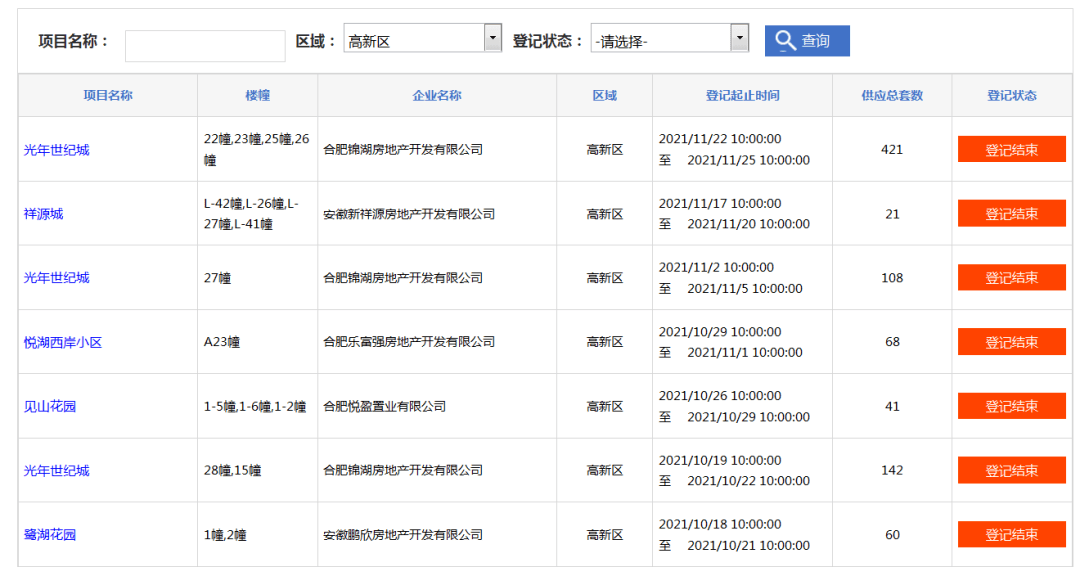Click 登记结束 button in the 108 套 row
Image resolution: width=1080 pixels, height=567 pixels.
point(1011,278)
